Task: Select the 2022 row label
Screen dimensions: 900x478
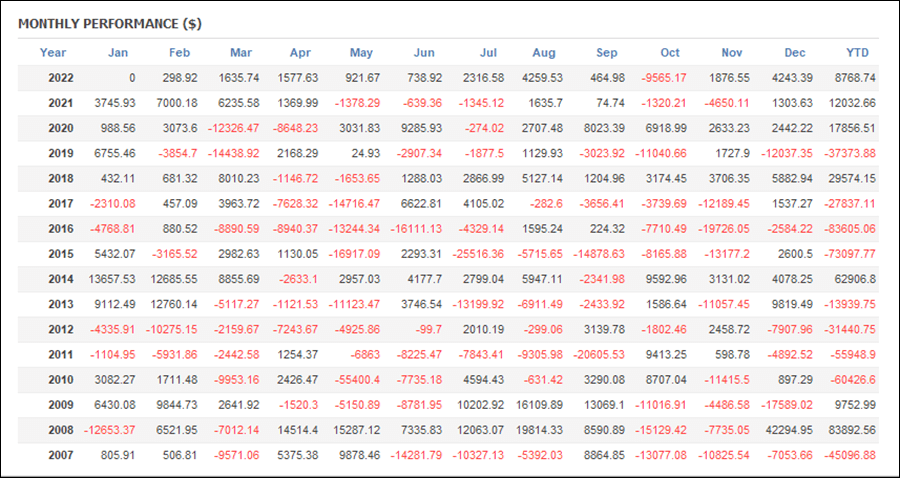Action: coord(61,78)
